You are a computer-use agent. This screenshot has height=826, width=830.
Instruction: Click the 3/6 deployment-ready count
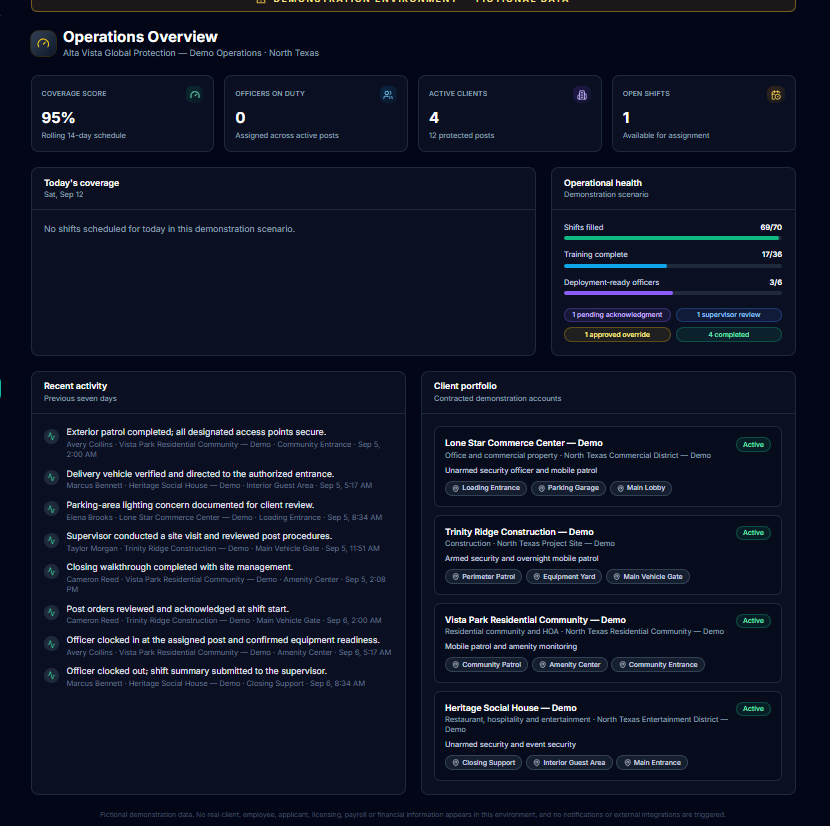775,282
